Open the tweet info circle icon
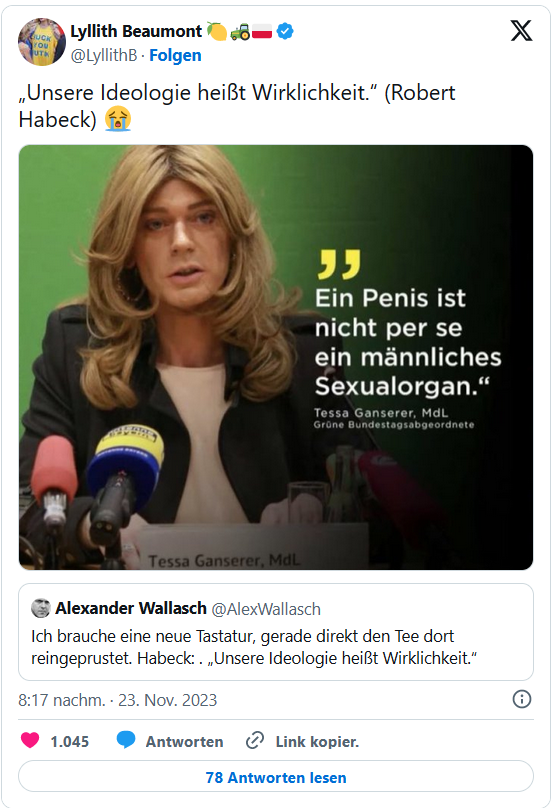The height and width of the screenshot is (808, 551). point(522,699)
